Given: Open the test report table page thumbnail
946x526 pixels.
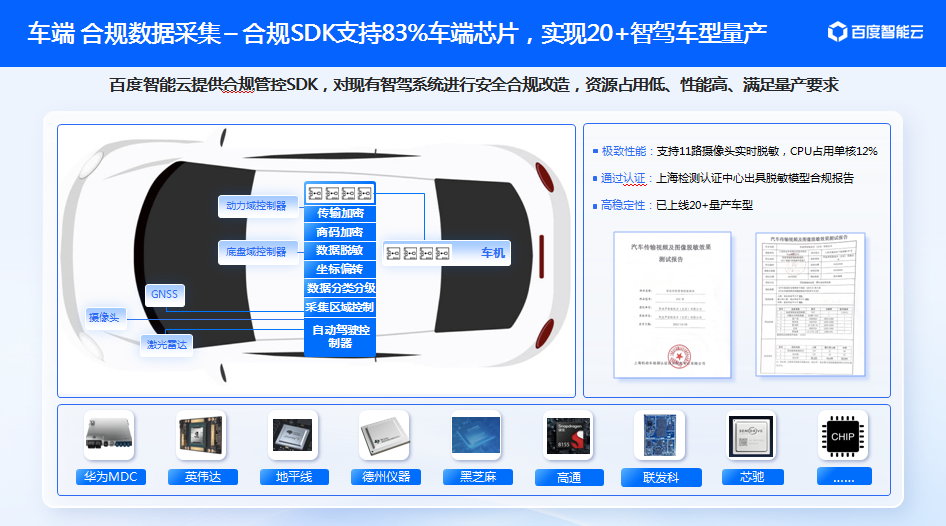Looking at the screenshot, I should [810, 305].
